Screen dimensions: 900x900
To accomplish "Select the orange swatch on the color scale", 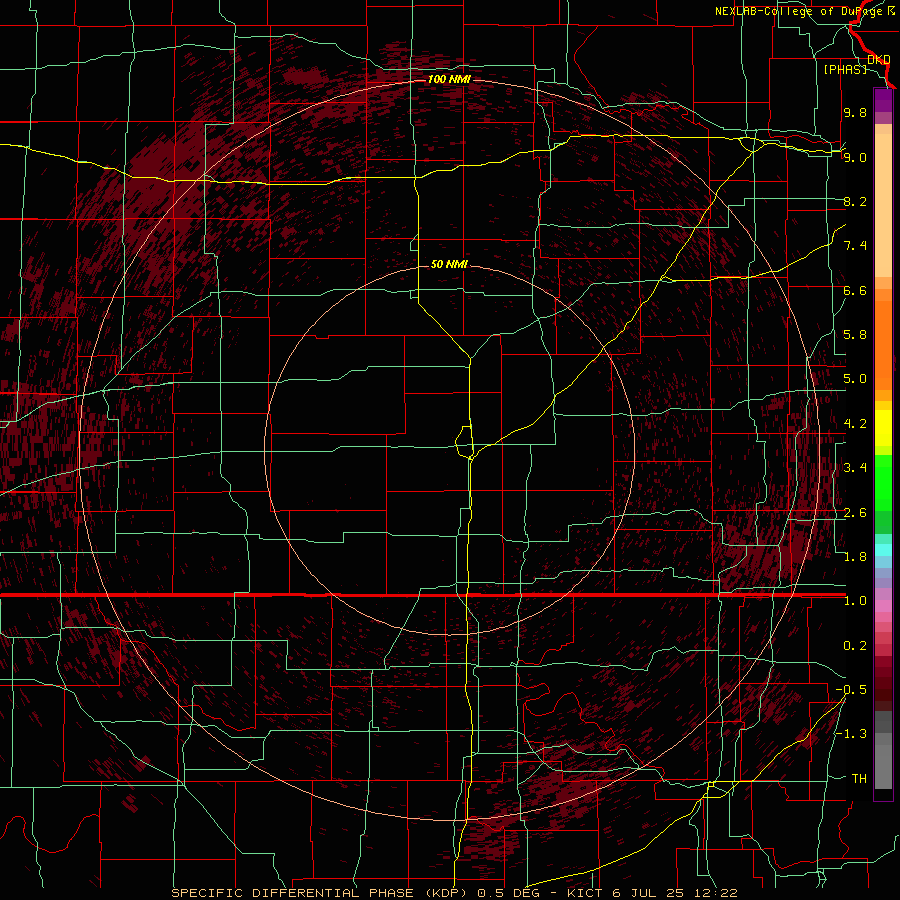I will (x=883, y=344).
